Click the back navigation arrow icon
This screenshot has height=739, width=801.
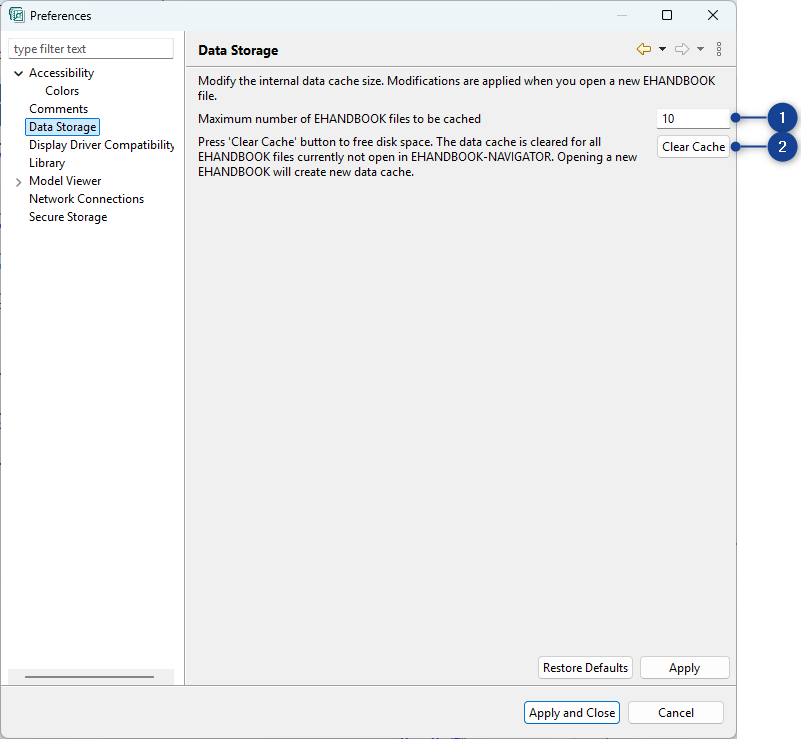click(644, 49)
